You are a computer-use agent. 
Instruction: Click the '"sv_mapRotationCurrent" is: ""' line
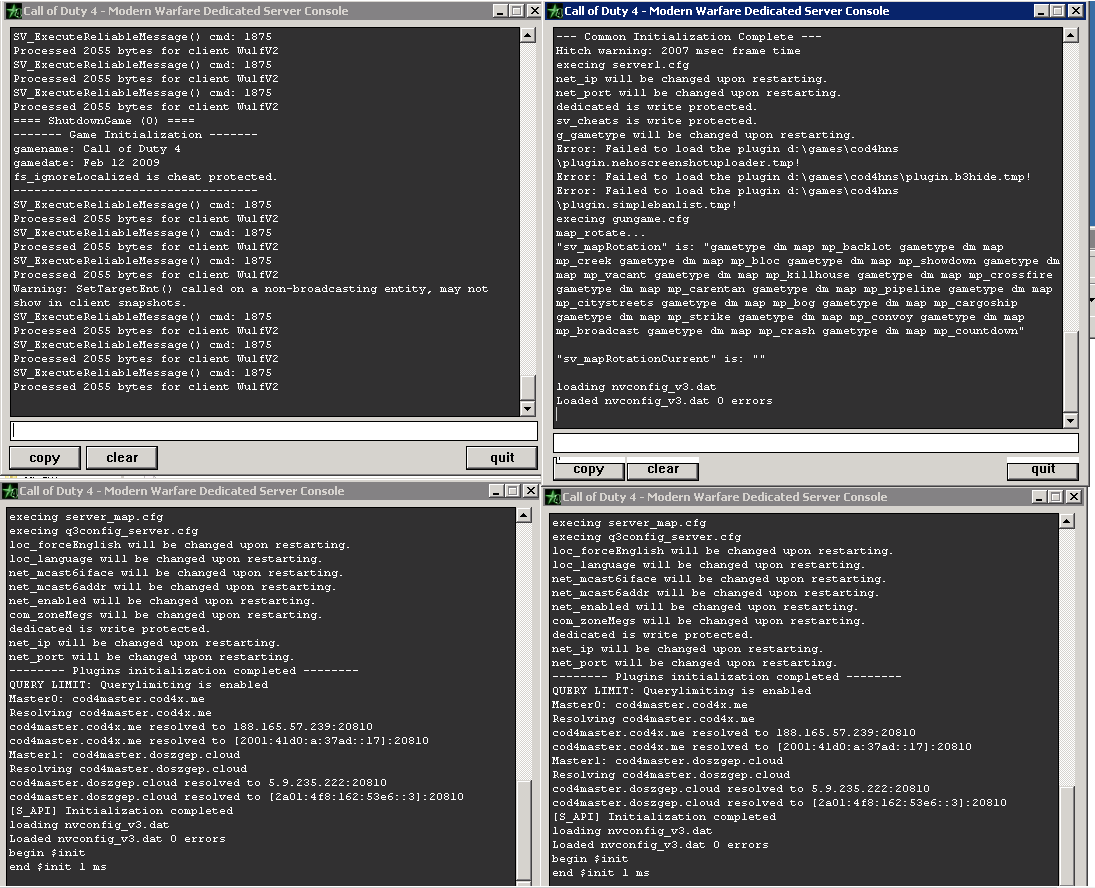[661, 359]
